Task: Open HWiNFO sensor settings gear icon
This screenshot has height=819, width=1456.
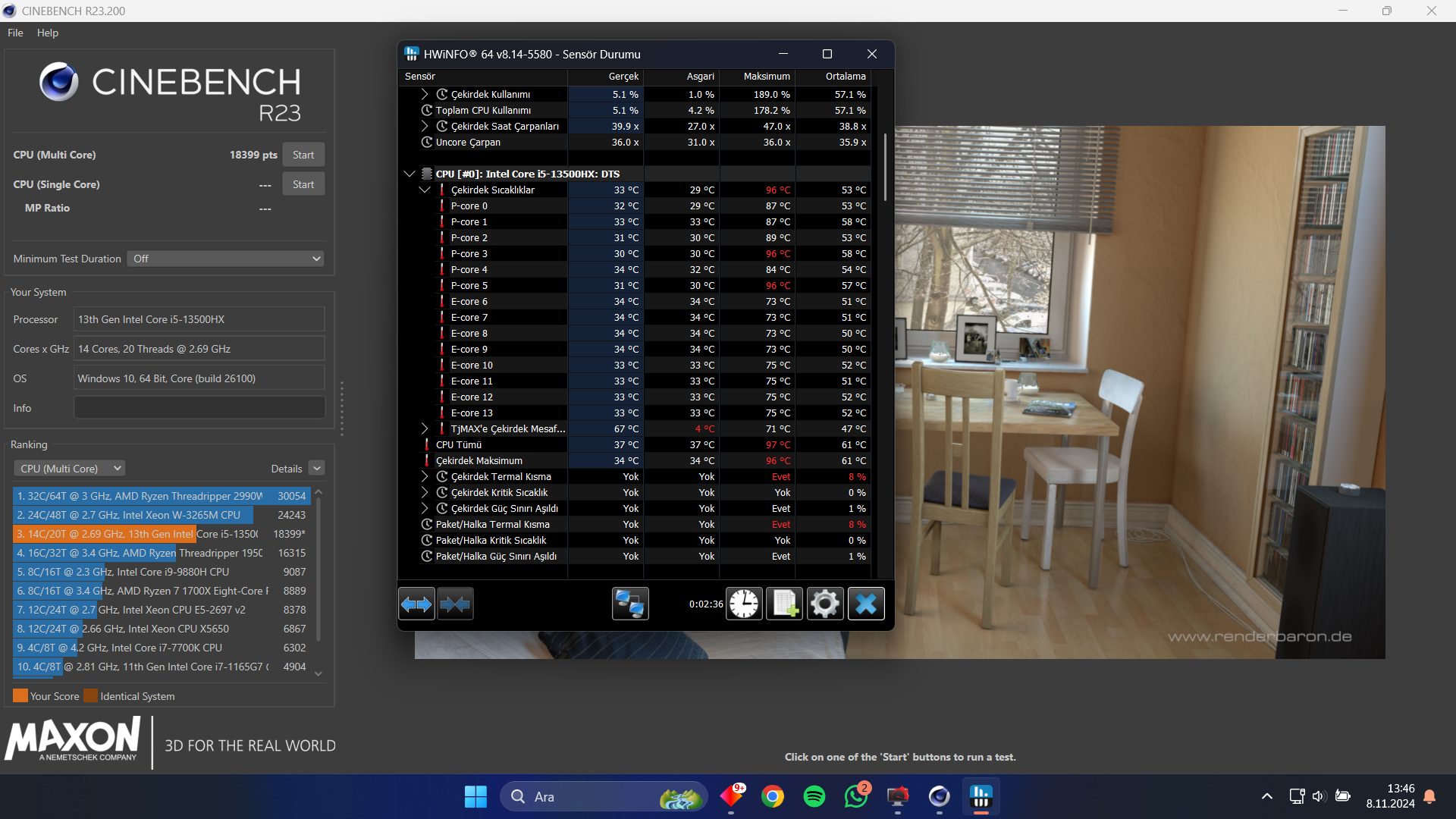Action: tap(825, 604)
